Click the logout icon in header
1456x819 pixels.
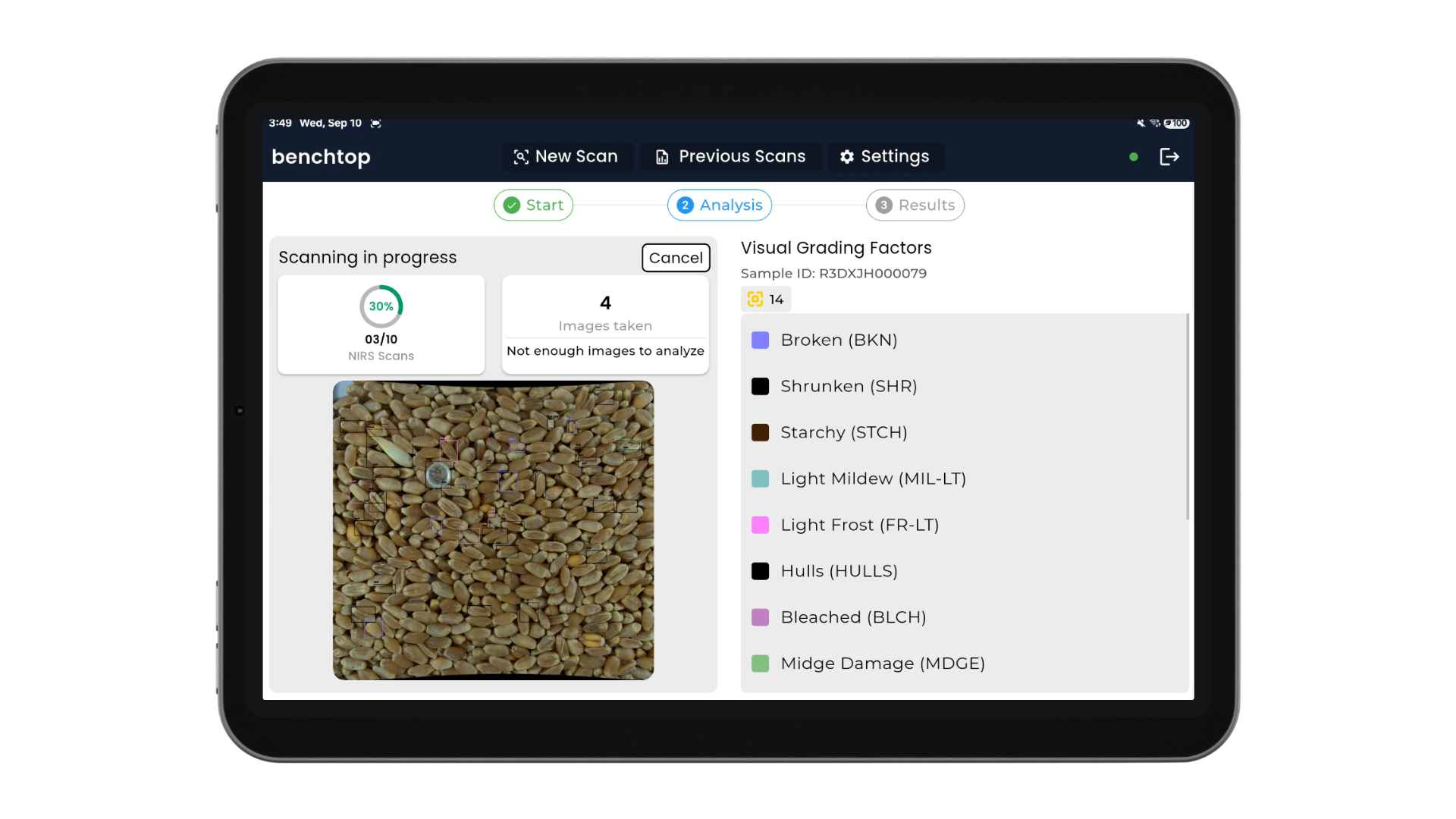click(1169, 157)
